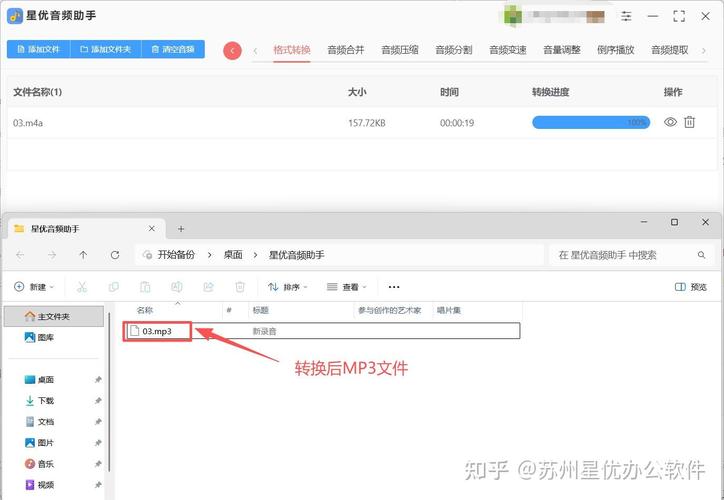Open the 排序 sort dropdown

pos(288,287)
